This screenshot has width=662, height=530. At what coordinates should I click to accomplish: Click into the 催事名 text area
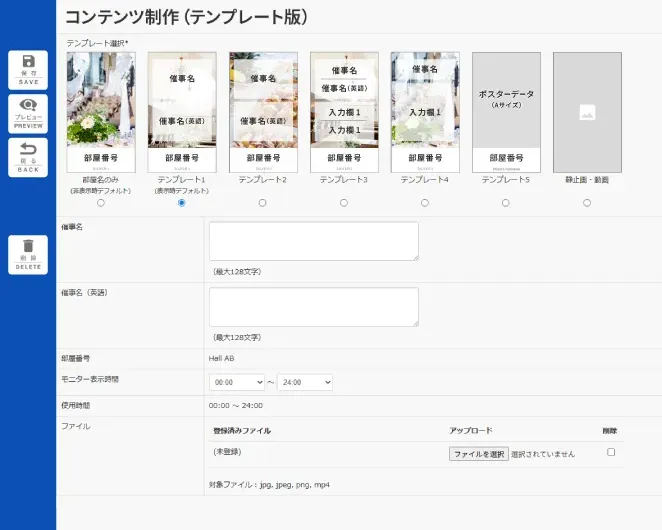pos(314,241)
